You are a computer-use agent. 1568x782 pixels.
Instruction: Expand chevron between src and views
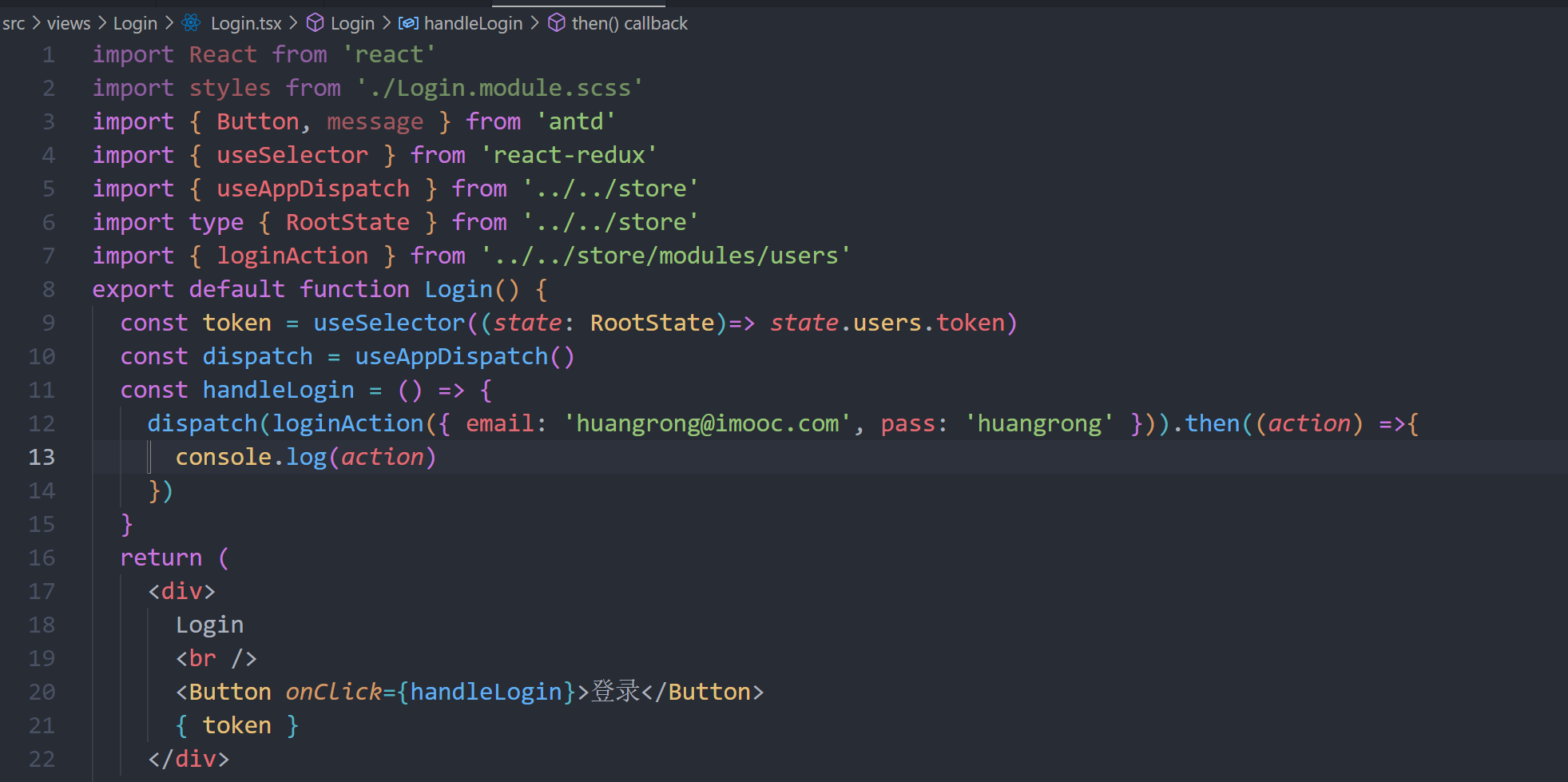coord(36,23)
